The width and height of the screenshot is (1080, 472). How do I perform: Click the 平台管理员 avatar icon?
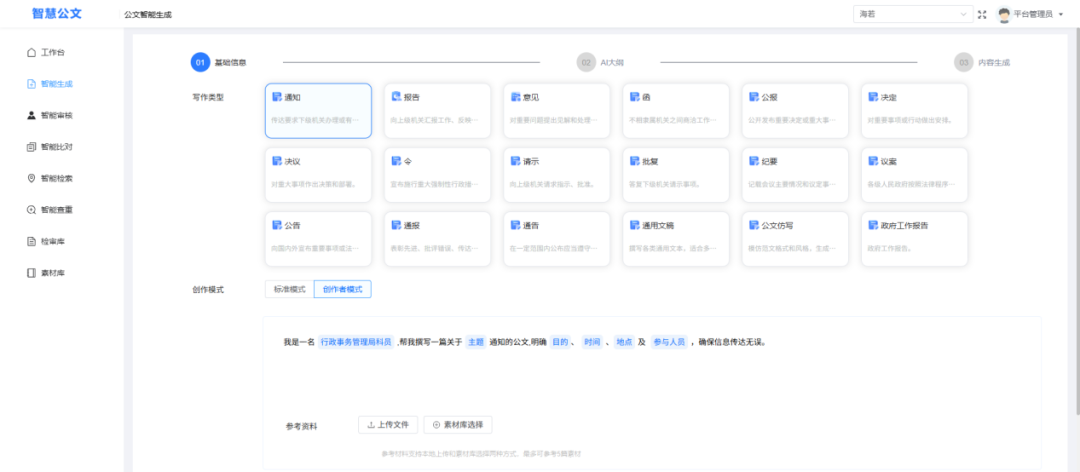pos(1004,14)
